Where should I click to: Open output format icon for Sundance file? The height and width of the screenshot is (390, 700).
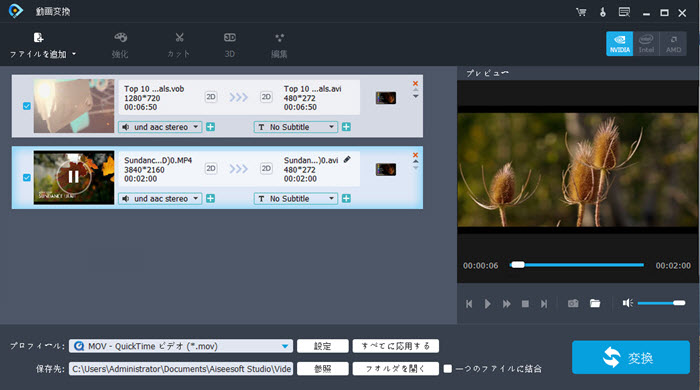click(386, 169)
